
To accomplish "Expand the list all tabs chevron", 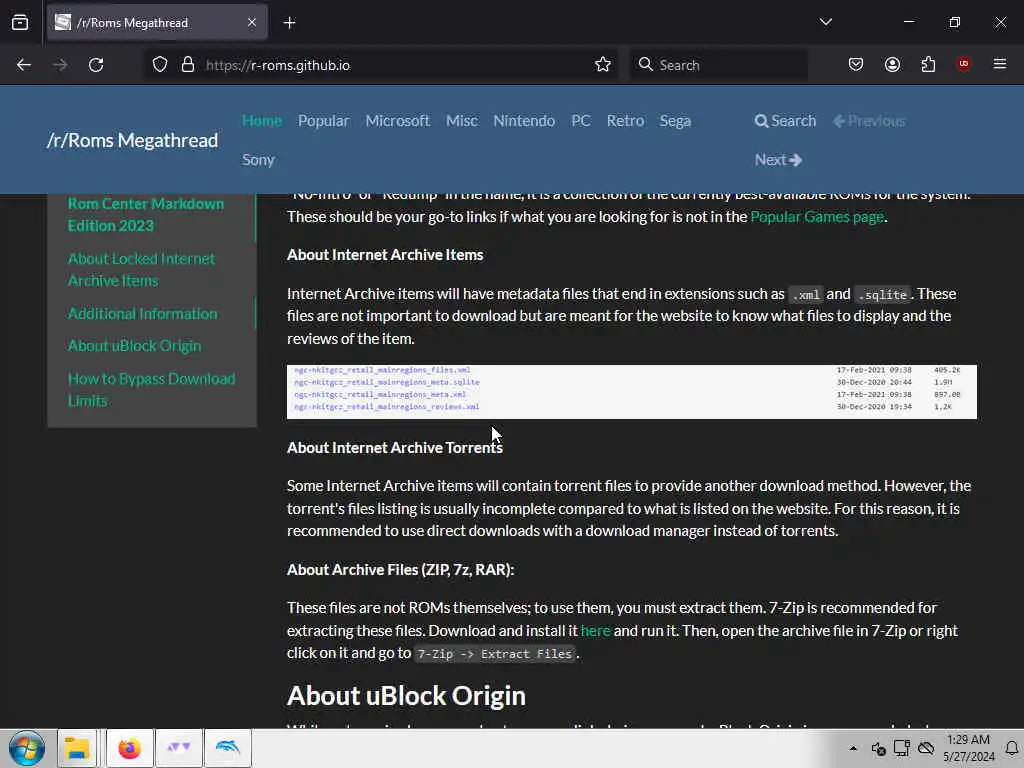I will (826, 22).
